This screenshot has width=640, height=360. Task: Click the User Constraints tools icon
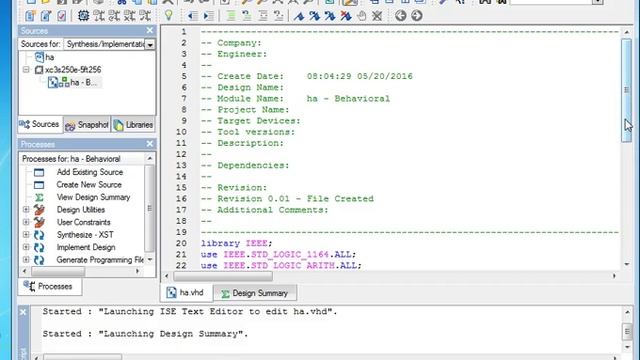point(39,222)
